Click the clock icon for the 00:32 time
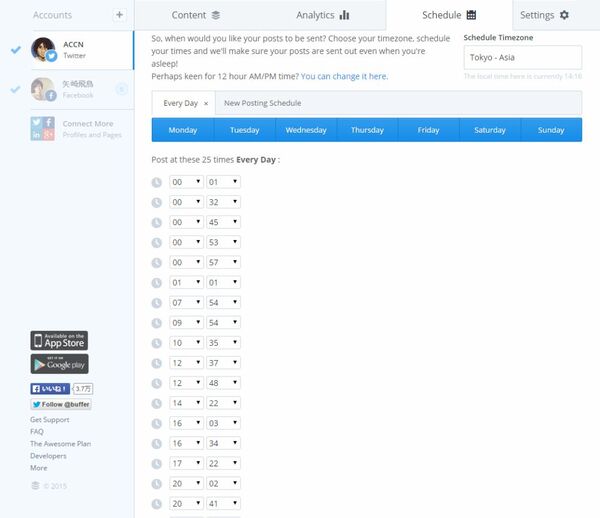The width and height of the screenshot is (600, 518). pyautogui.click(x=157, y=202)
